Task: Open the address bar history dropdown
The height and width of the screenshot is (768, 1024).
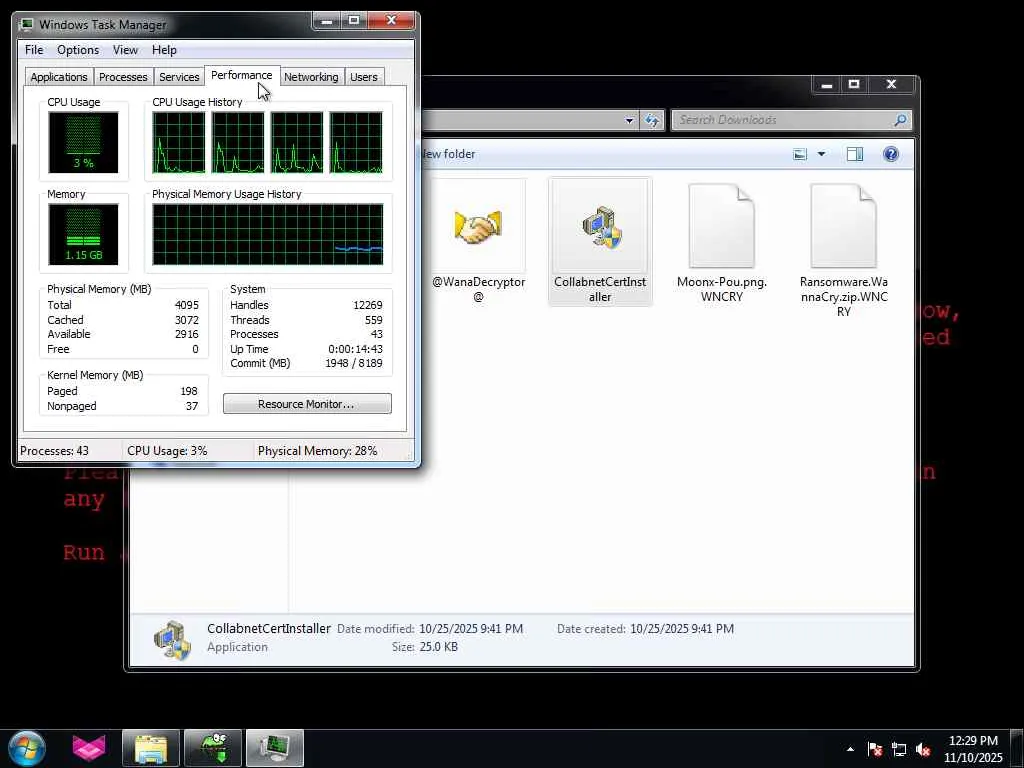Action: point(629,120)
